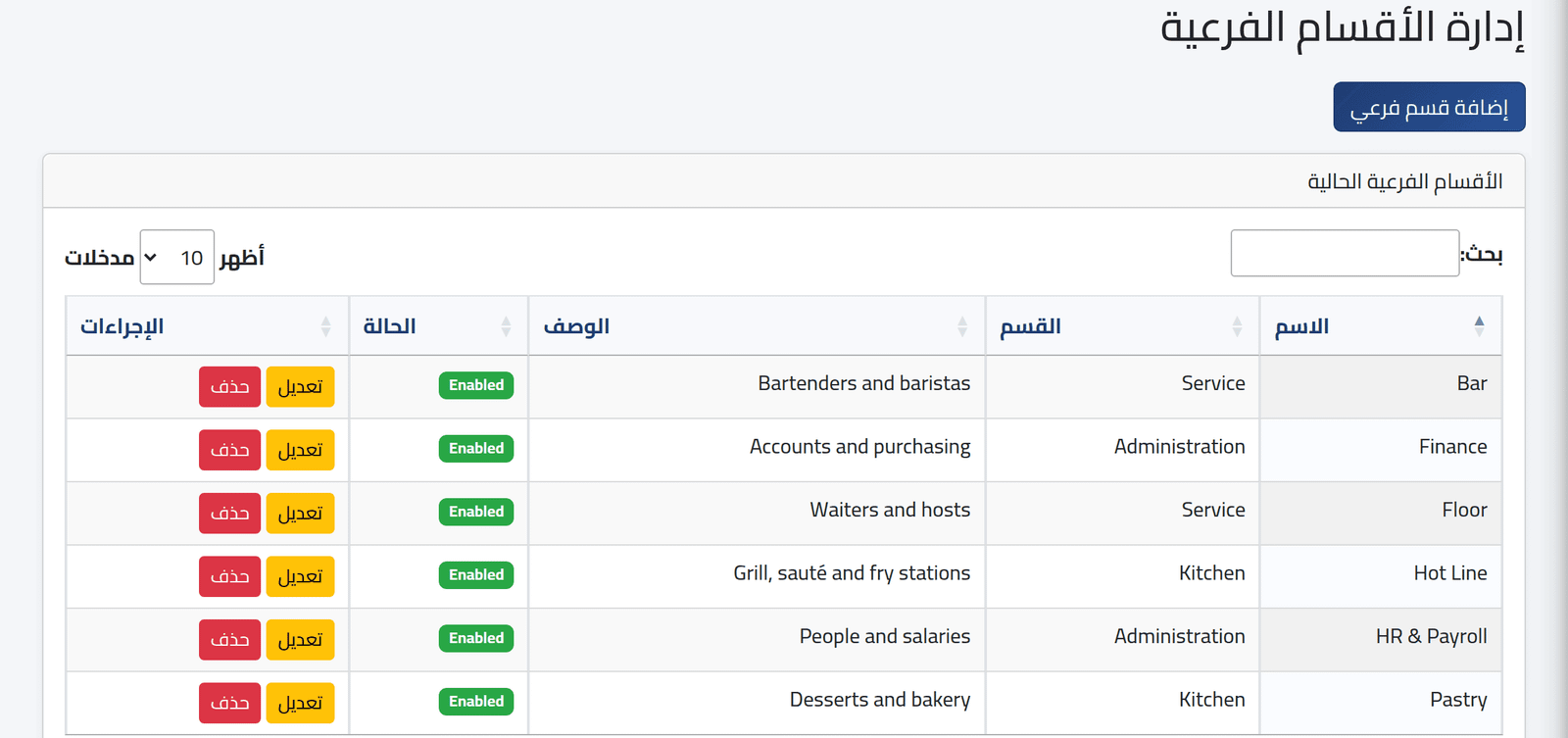Edit the Hot Line sub-department row
Viewport: 1568px width, 738px height.
point(300,576)
